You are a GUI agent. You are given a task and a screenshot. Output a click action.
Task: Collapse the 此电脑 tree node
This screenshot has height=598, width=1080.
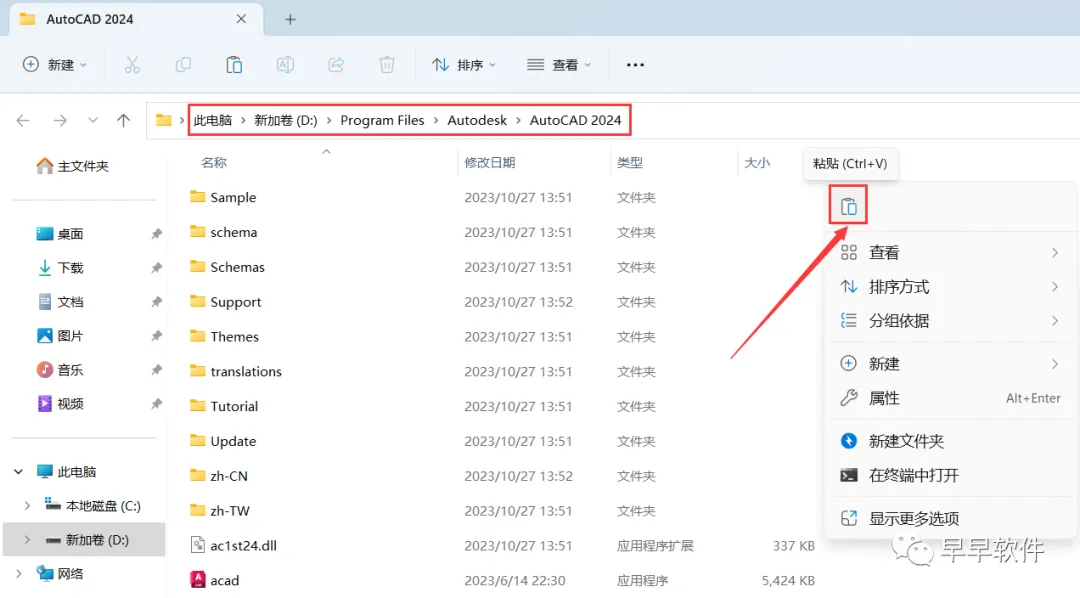pyautogui.click(x=19, y=472)
